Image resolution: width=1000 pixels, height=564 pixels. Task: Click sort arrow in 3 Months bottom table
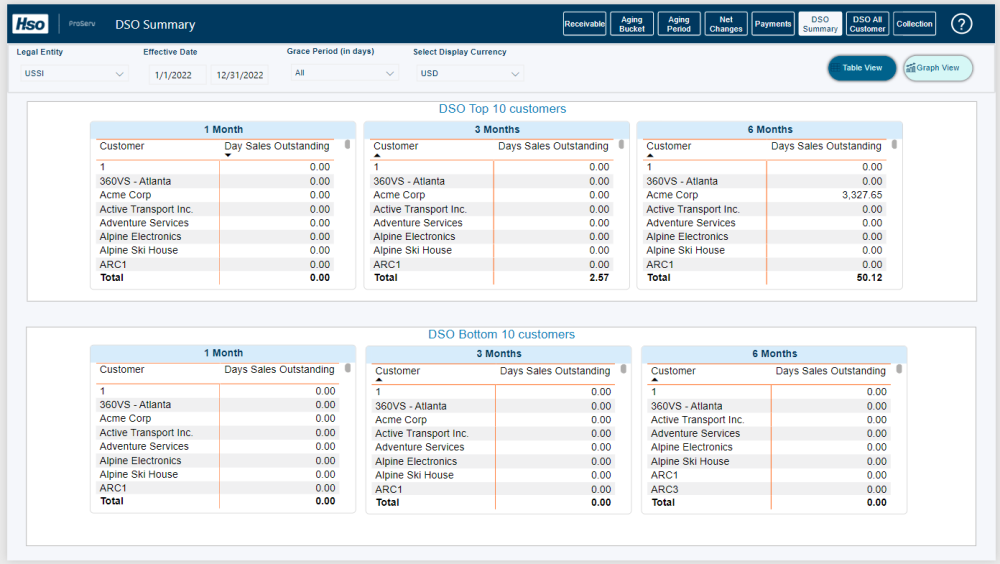[379, 380]
